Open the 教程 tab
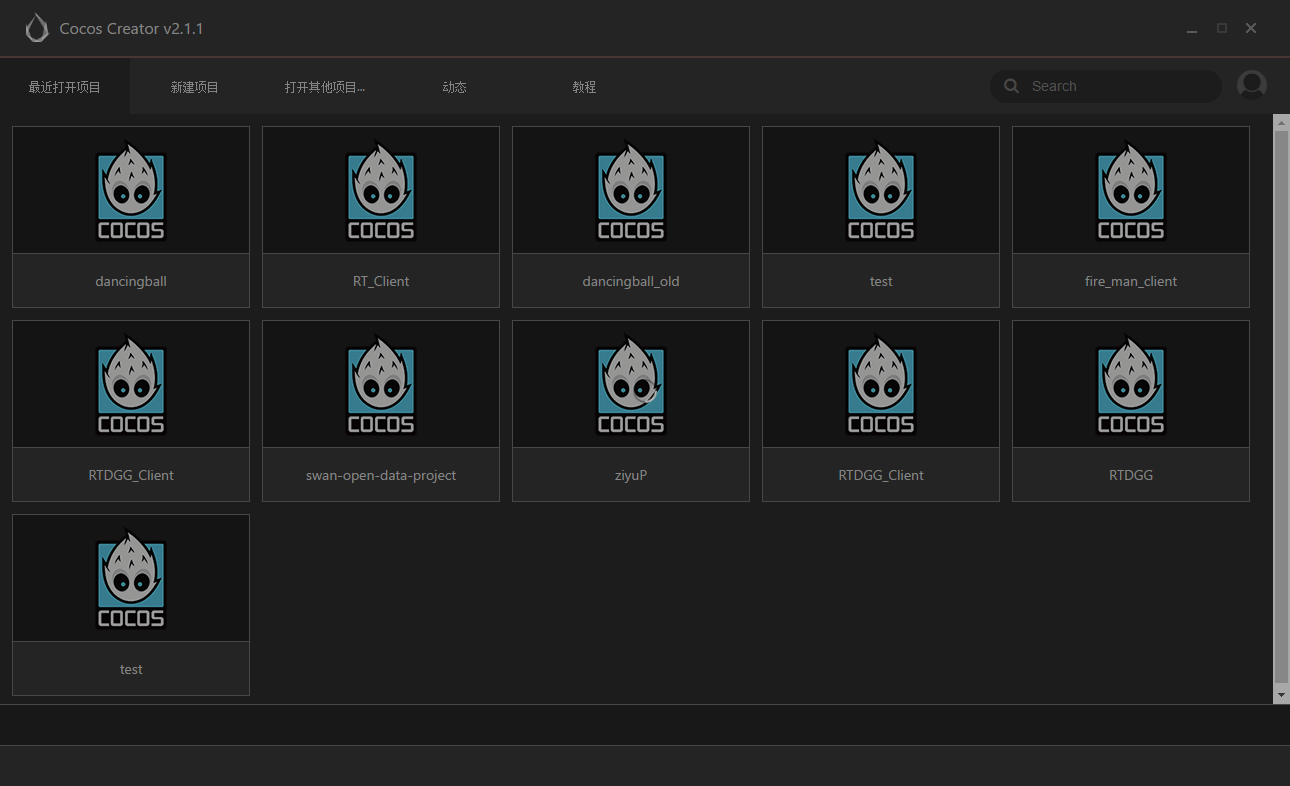Viewport: 1290px width, 786px height. (x=585, y=87)
